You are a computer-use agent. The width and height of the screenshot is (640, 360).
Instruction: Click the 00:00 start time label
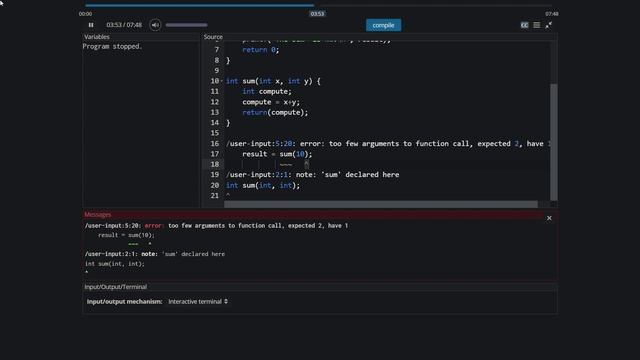point(85,13)
